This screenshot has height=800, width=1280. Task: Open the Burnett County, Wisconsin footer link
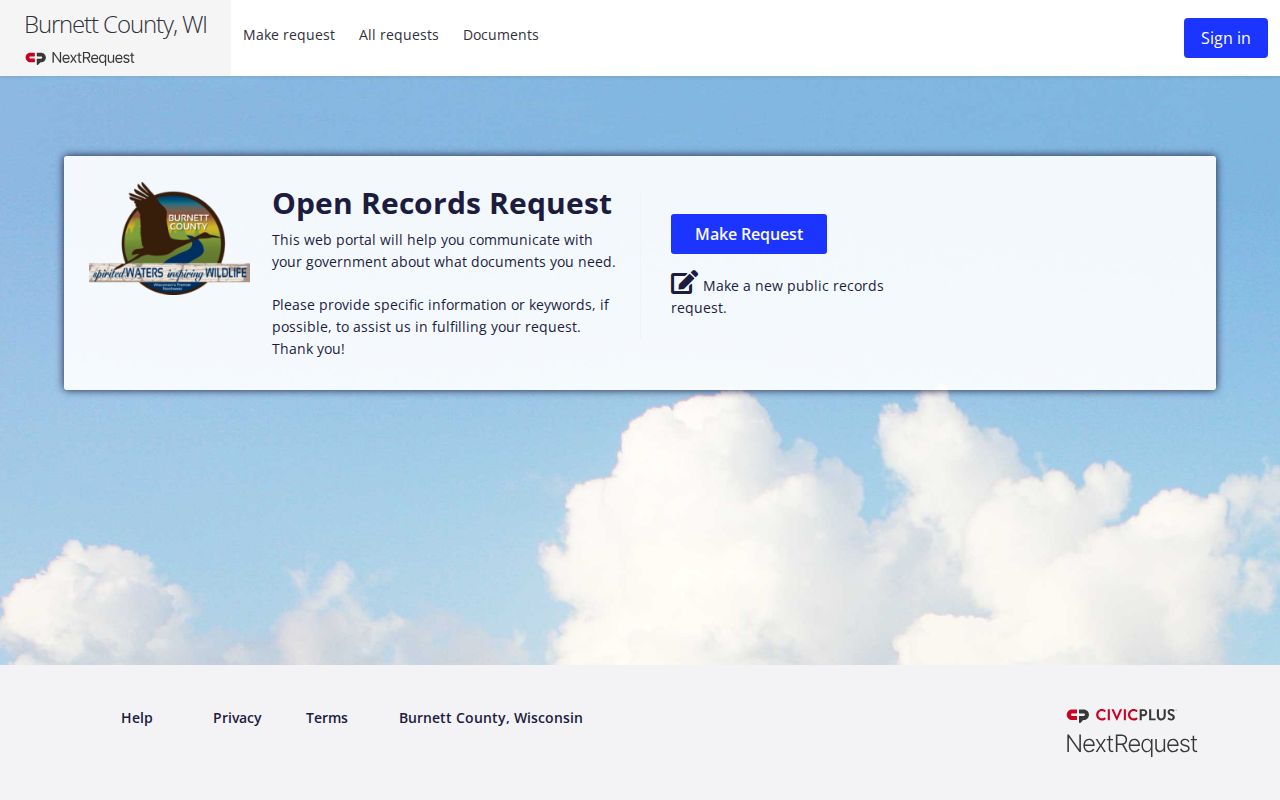pyautogui.click(x=491, y=718)
